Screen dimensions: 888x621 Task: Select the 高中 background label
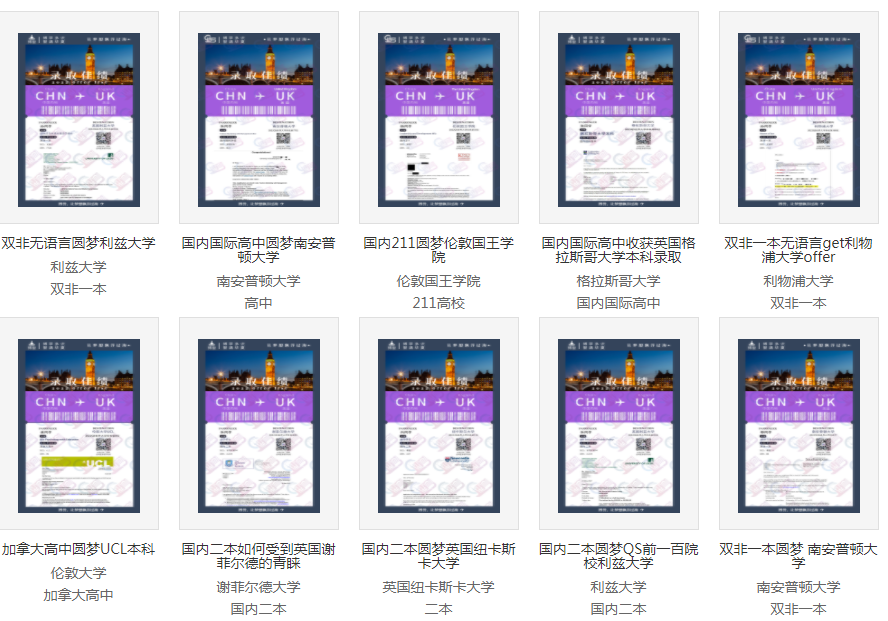(x=259, y=303)
